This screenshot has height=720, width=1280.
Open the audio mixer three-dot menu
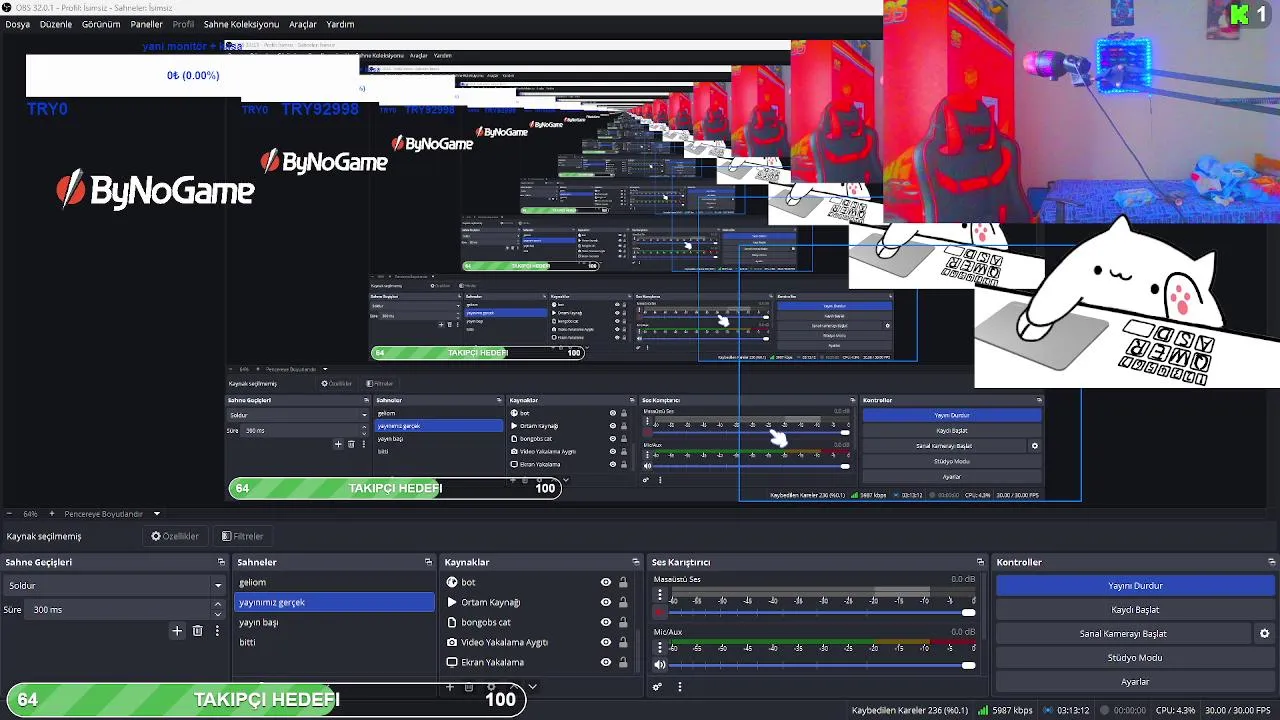click(680, 687)
